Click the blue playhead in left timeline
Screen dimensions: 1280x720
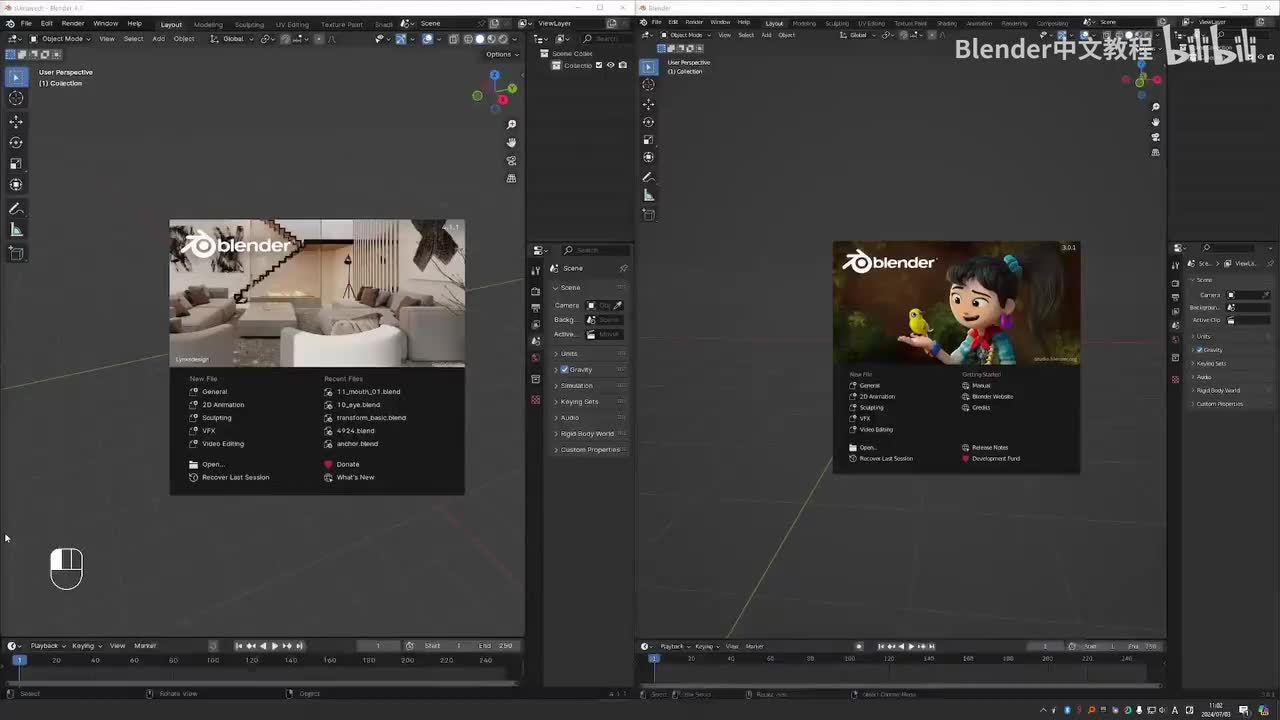tap(18, 660)
